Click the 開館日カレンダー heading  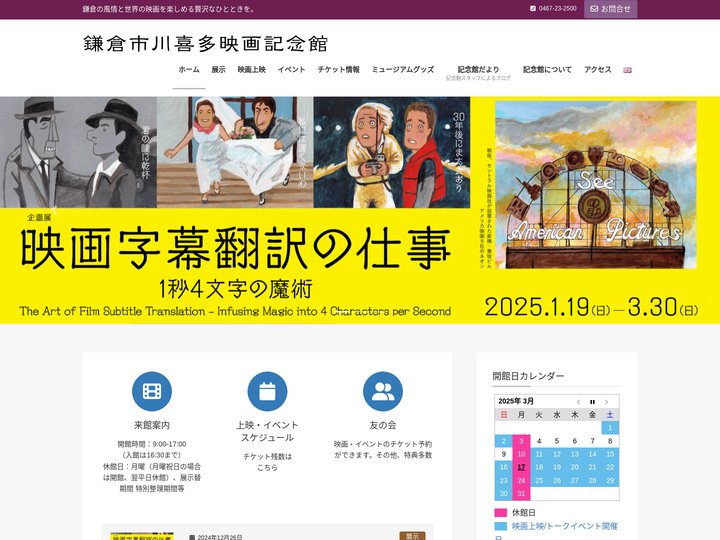[528, 376]
